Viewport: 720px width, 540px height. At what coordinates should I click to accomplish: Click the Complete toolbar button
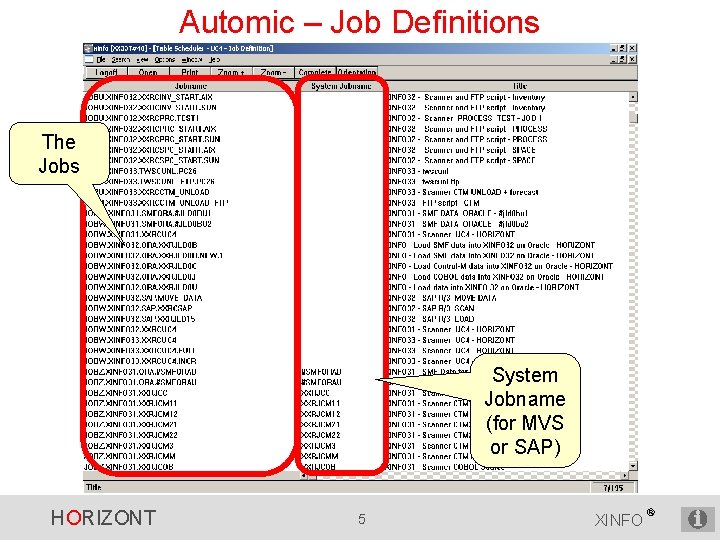click(315, 72)
